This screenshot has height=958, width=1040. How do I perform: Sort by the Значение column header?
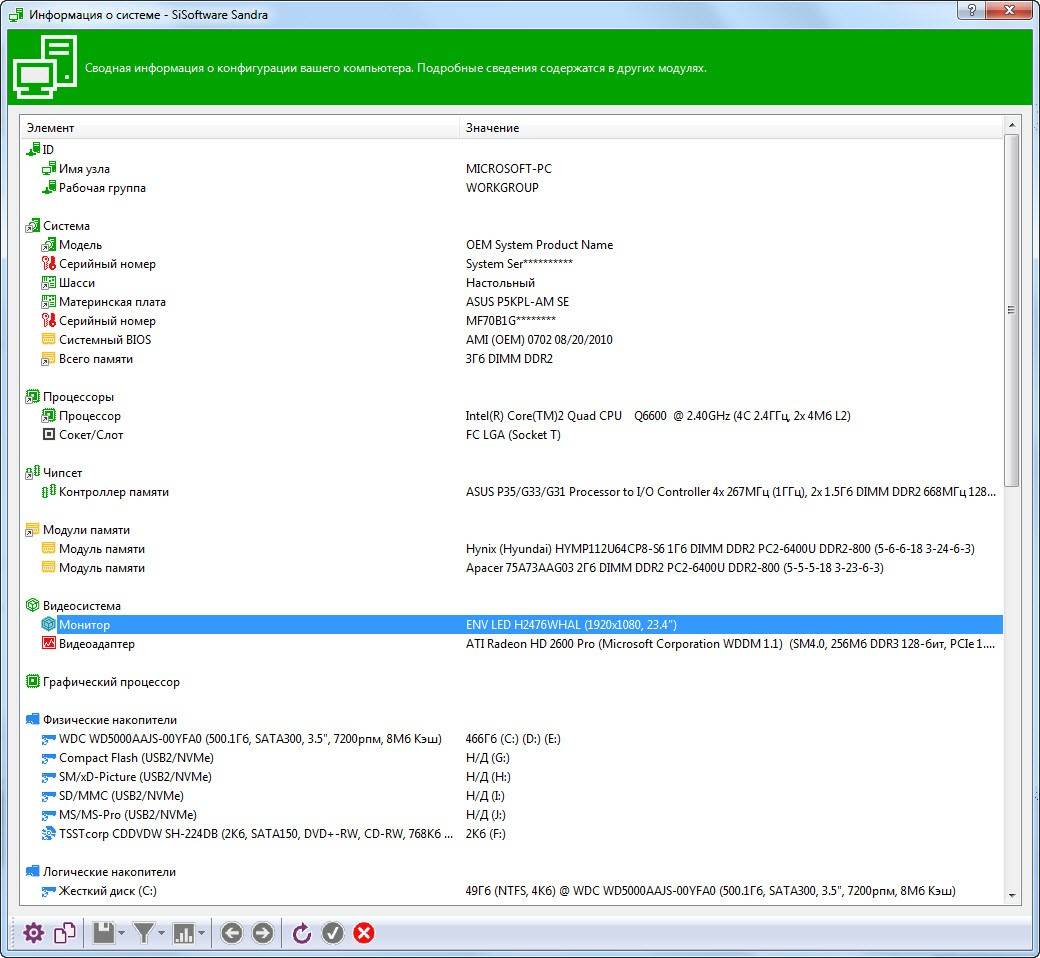pyautogui.click(x=730, y=128)
